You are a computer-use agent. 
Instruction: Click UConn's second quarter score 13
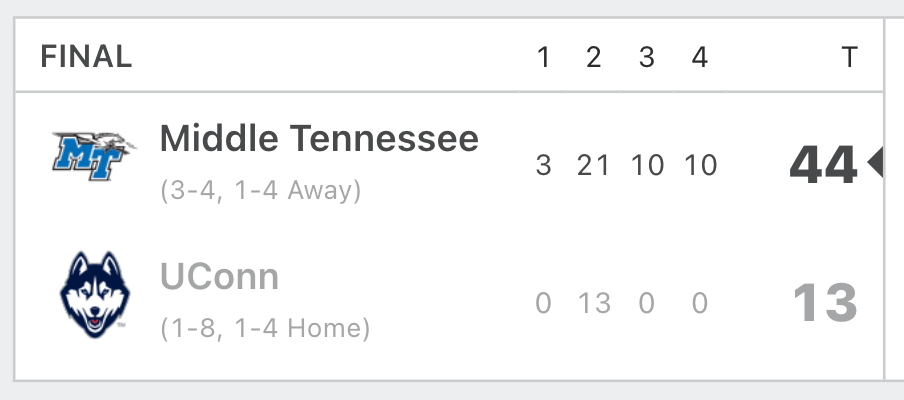pos(594,303)
